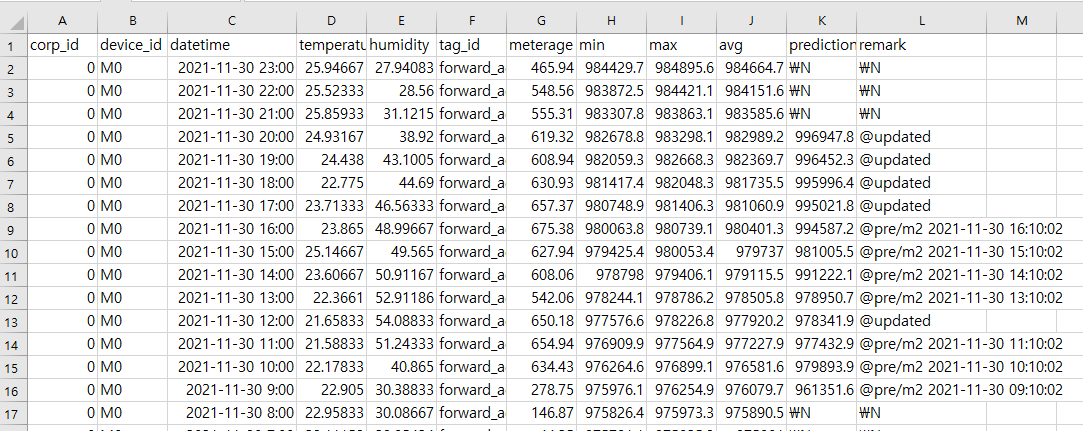This screenshot has width=1083, height=431.
Task: Select meterage value 146.87
Action: click(541, 412)
